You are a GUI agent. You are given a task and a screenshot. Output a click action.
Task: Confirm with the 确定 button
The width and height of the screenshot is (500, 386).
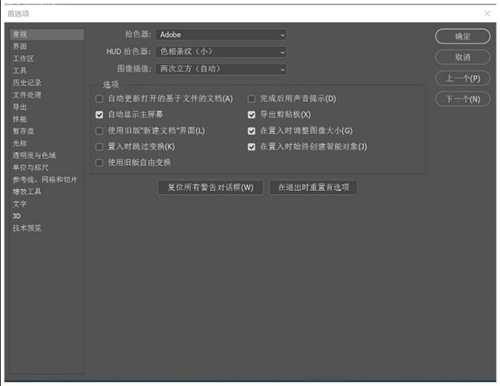463,36
